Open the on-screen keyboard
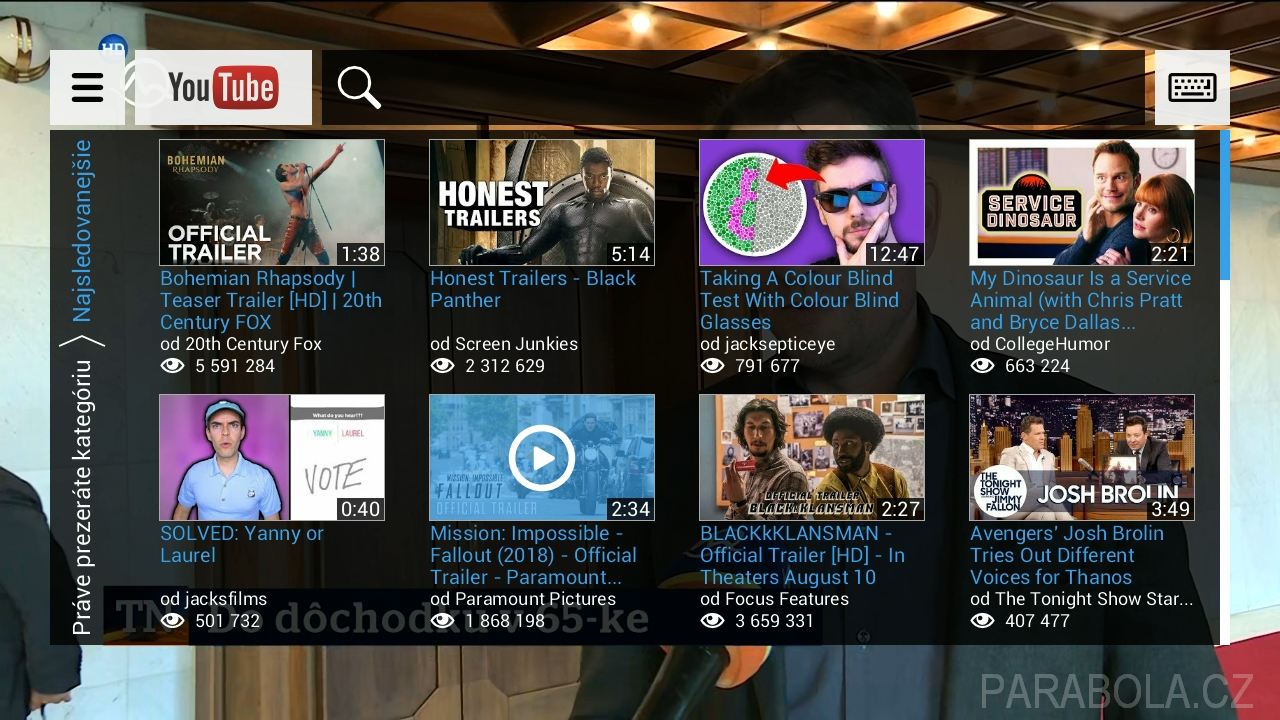The image size is (1280, 720). coord(1192,88)
